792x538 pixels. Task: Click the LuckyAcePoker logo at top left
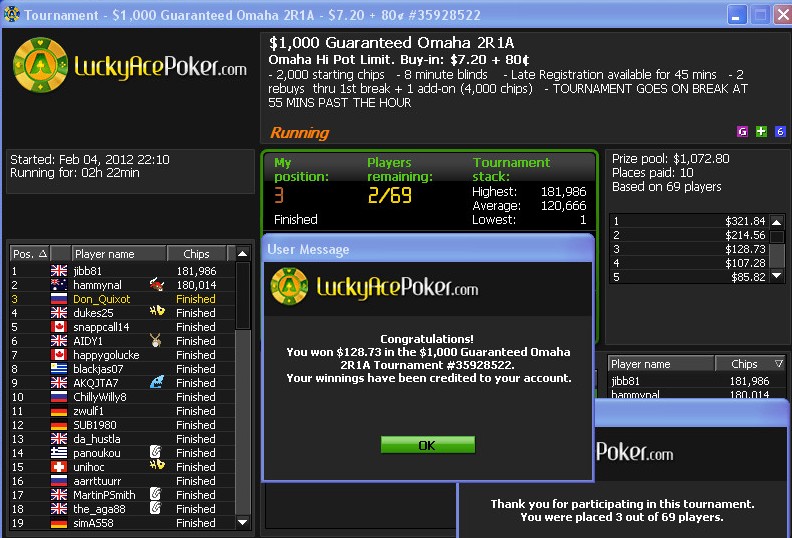click(130, 66)
